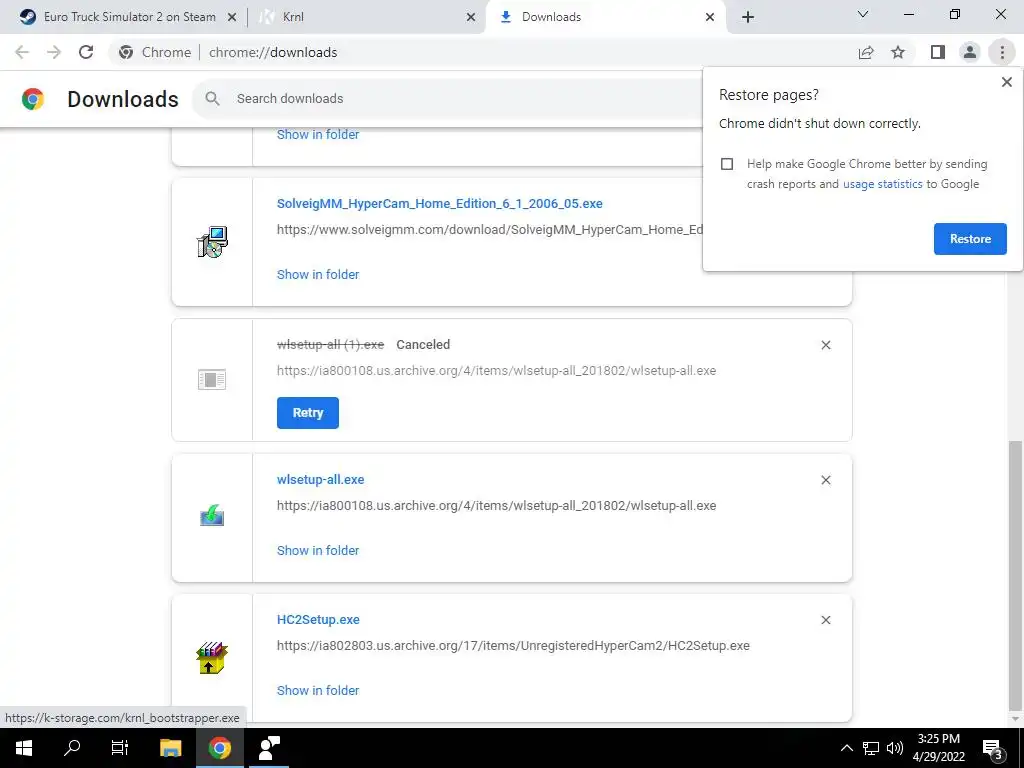Open Windows taskbar search
The image size is (1024, 768).
pos(72,748)
